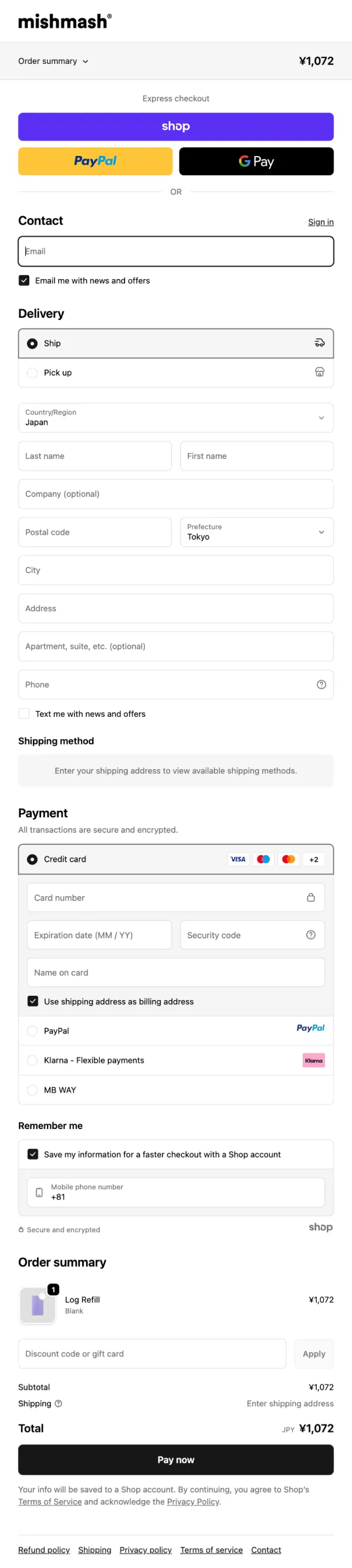Open the Prefecture dropdown

tap(256, 532)
